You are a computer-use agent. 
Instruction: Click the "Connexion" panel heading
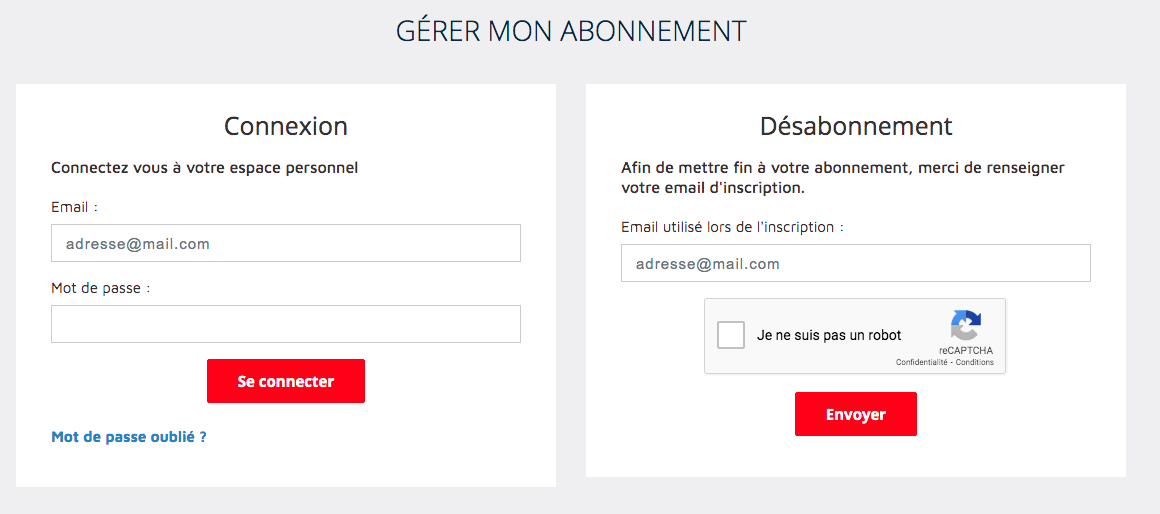tap(286, 126)
